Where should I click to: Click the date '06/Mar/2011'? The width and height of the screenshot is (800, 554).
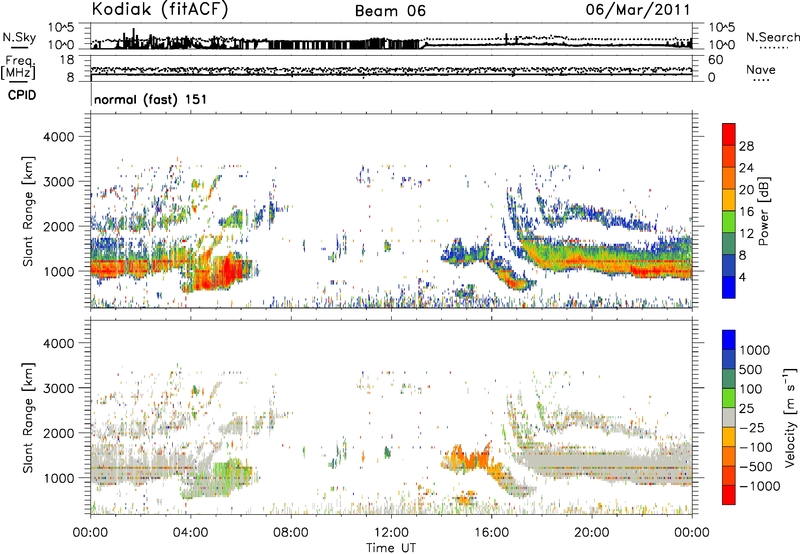tap(637, 10)
